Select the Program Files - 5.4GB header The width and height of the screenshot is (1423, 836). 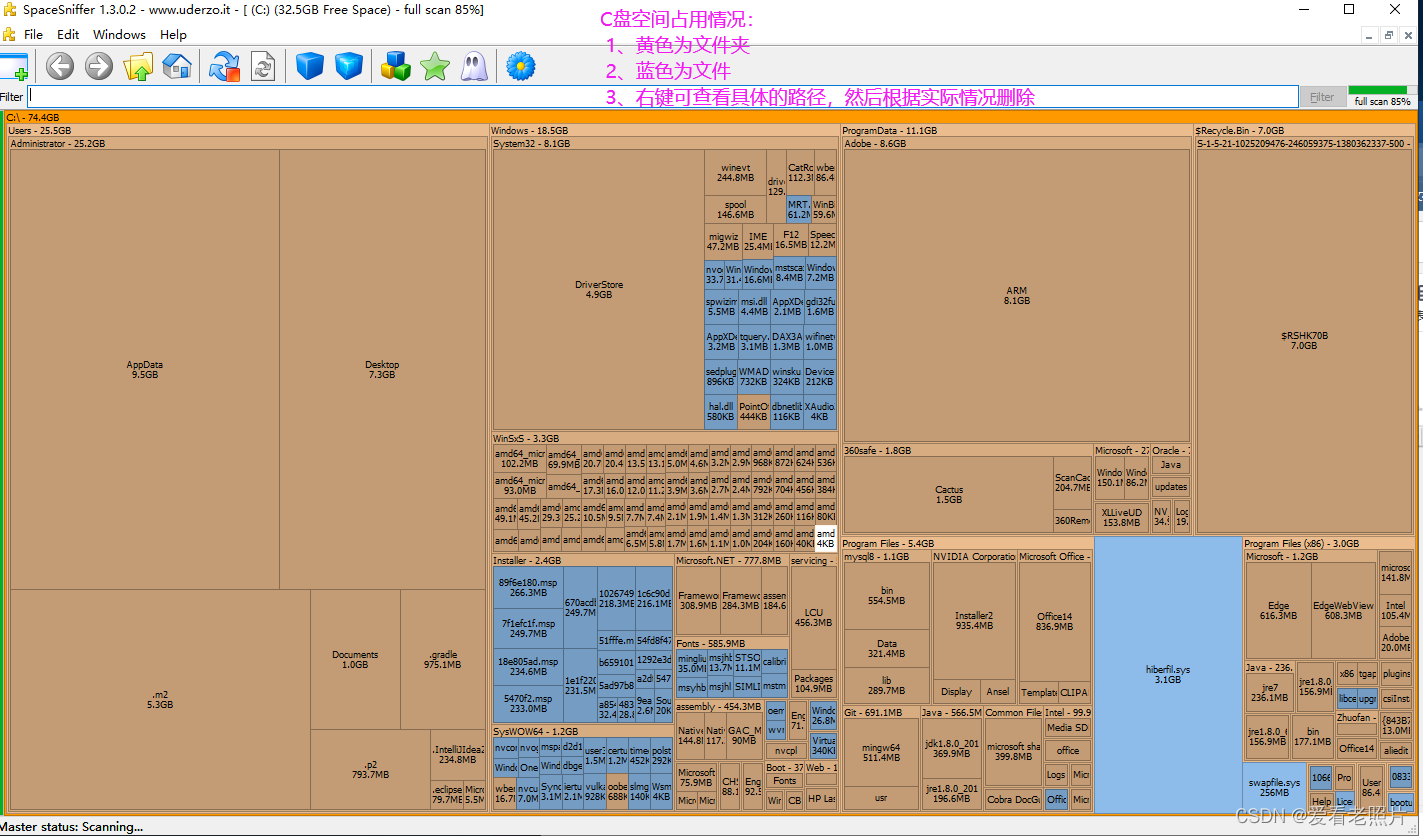click(x=967, y=544)
